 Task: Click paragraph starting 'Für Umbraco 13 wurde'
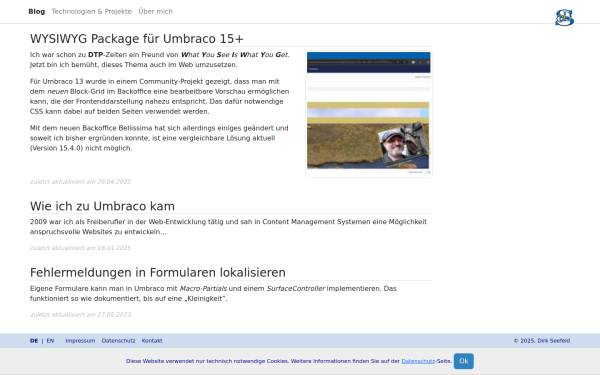(160, 96)
